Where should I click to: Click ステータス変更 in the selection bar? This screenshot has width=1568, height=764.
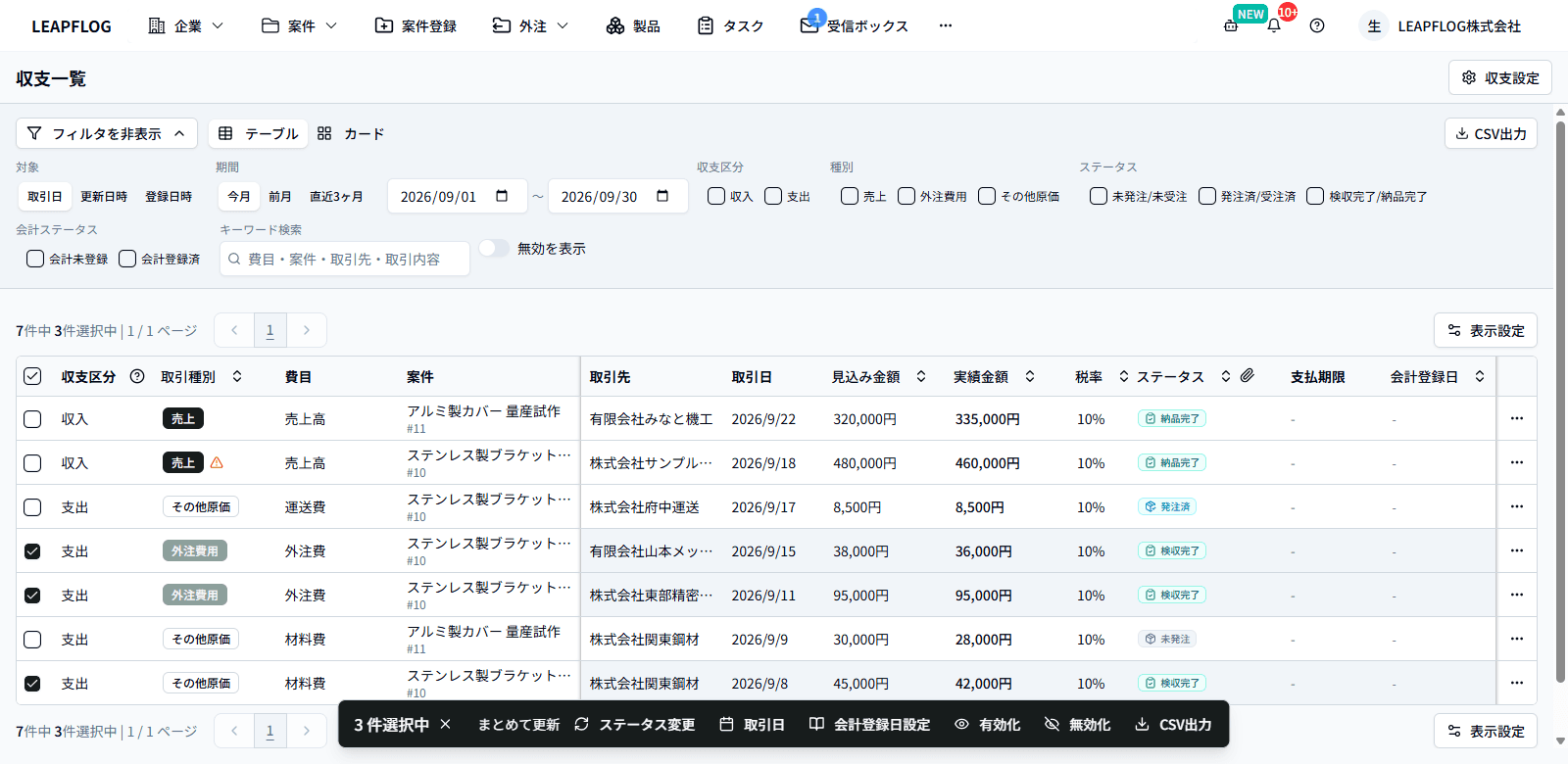[x=635, y=724]
